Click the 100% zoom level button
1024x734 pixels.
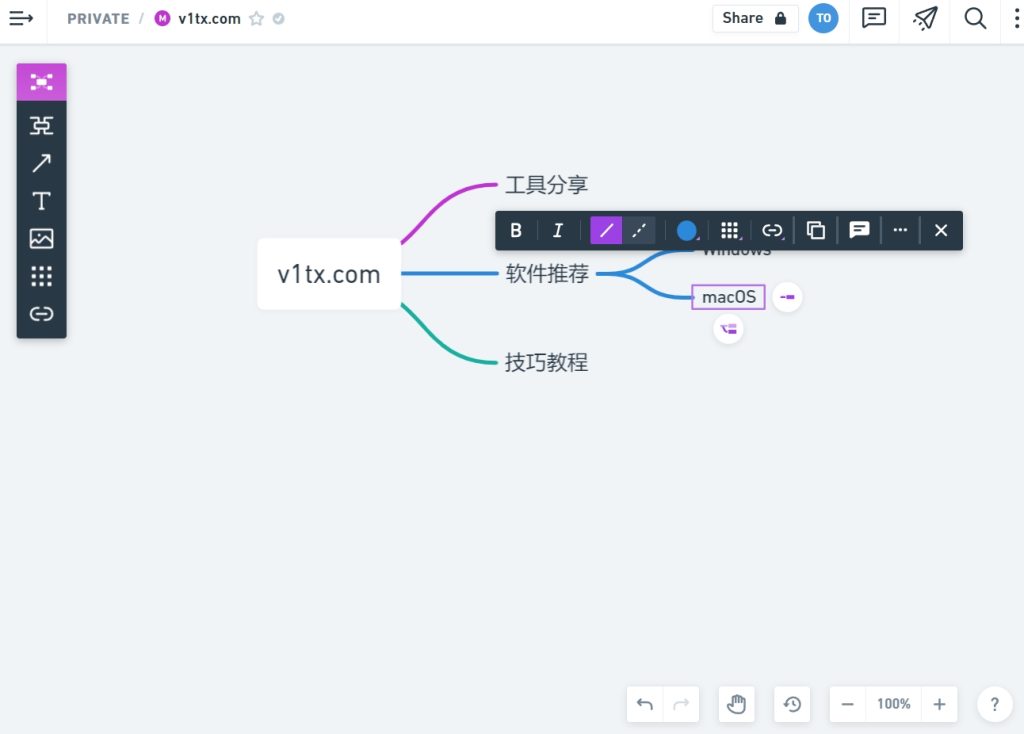[893, 704]
